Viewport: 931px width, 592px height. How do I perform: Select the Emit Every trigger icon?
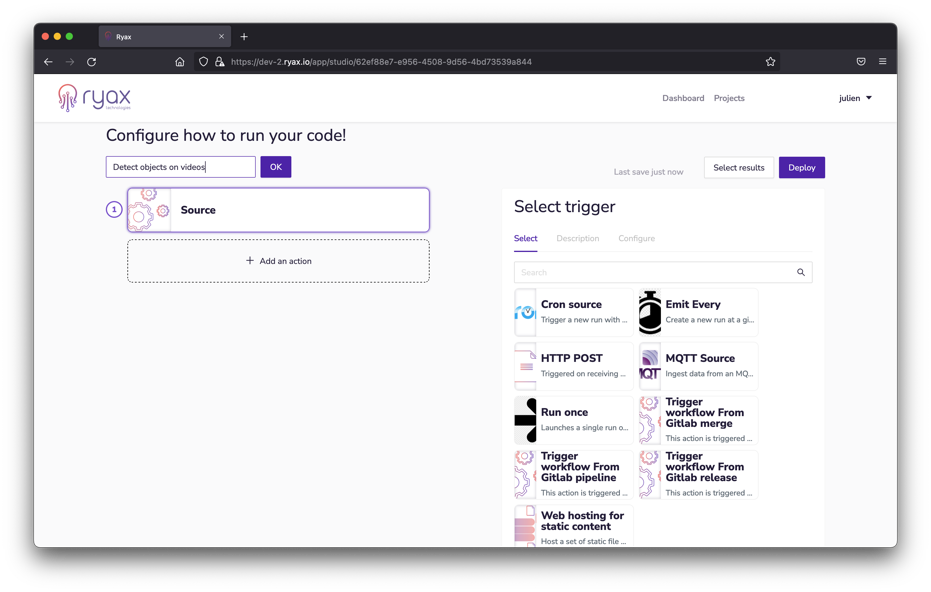point(650,312)
